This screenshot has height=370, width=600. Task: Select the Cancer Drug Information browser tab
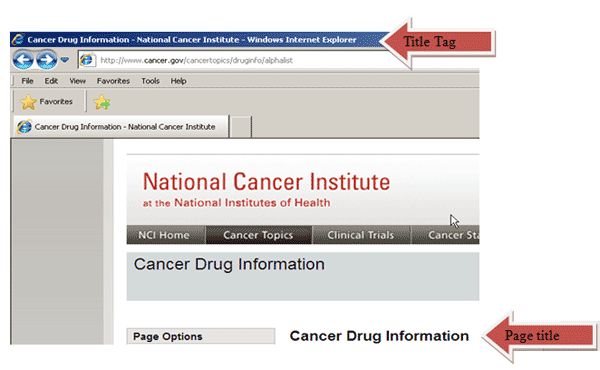(x=121, y=127)
